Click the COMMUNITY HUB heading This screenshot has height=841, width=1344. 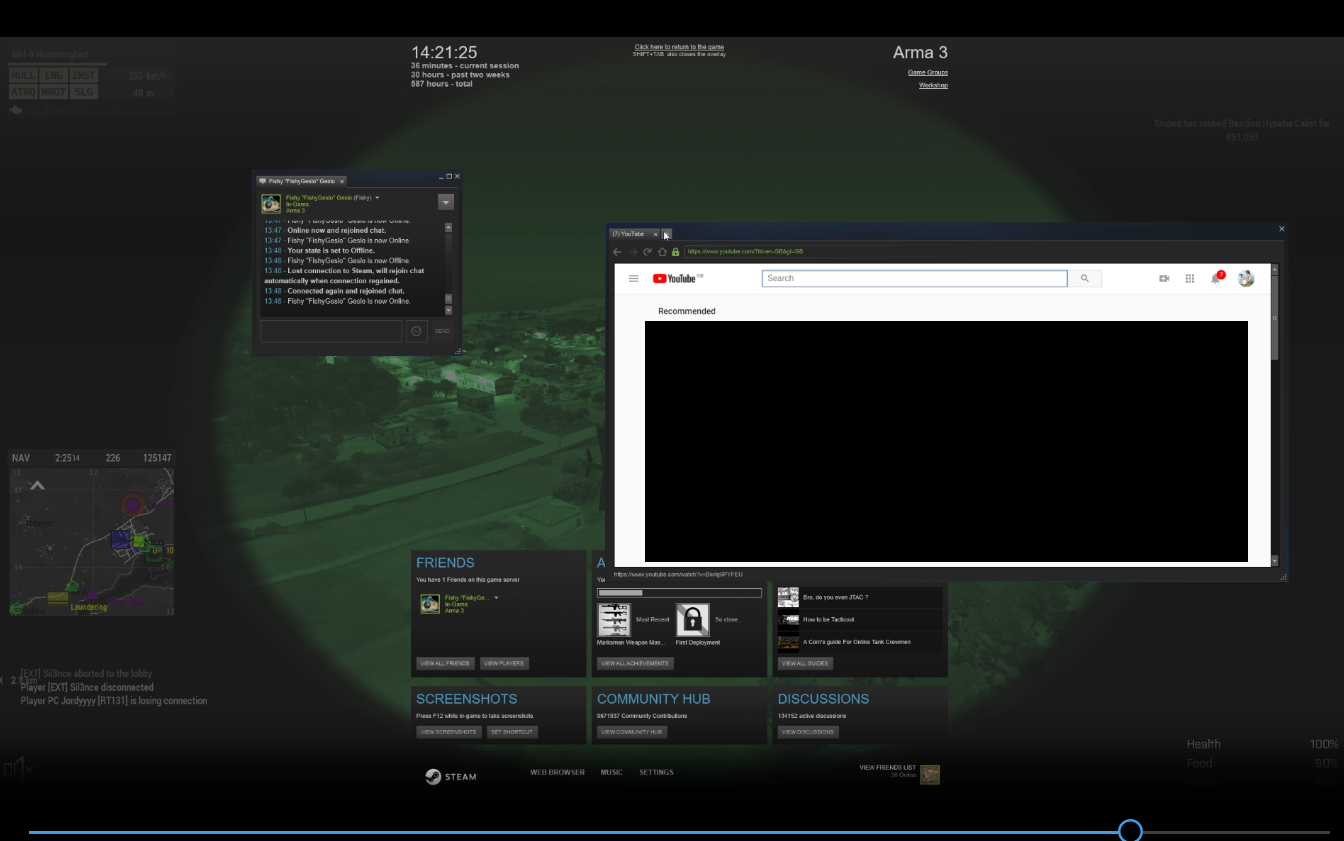(x=653, y=699)
